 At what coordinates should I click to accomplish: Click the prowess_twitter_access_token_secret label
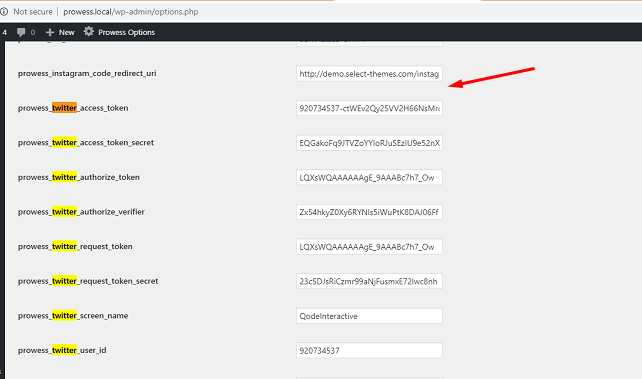(x=86, y=142)
